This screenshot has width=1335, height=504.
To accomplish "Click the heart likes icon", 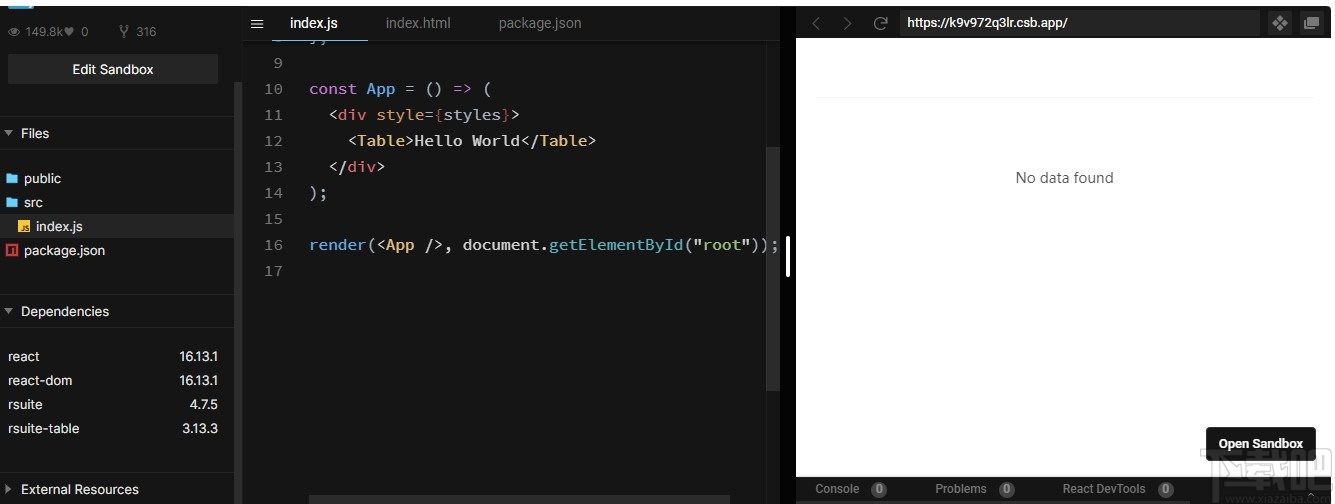I will (69, 32).
